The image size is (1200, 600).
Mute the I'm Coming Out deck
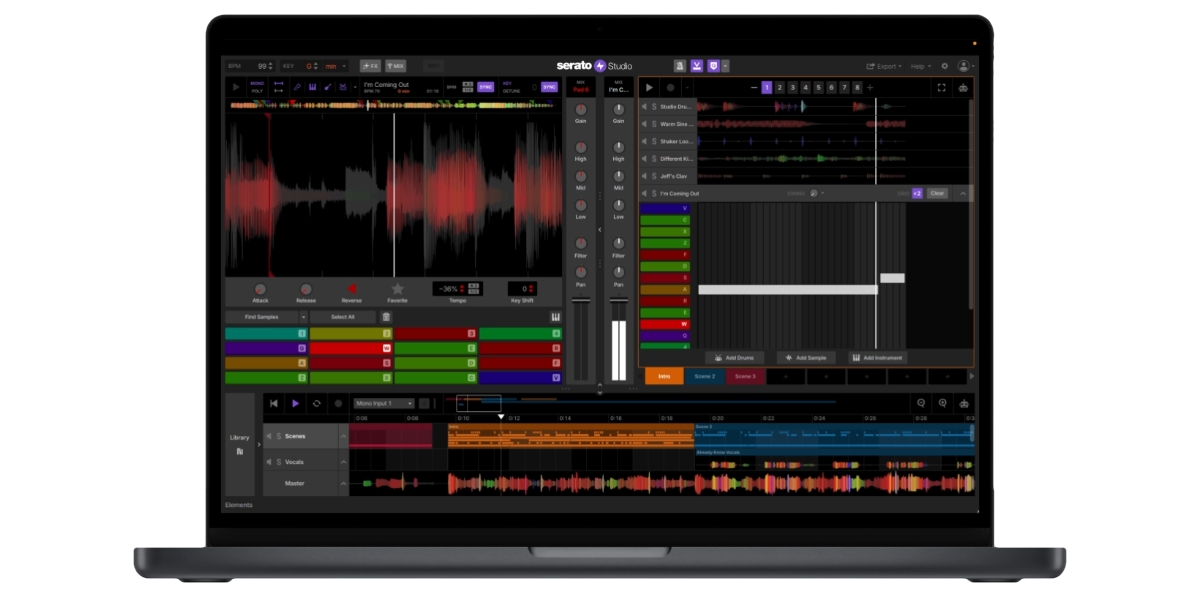(644, 193)
